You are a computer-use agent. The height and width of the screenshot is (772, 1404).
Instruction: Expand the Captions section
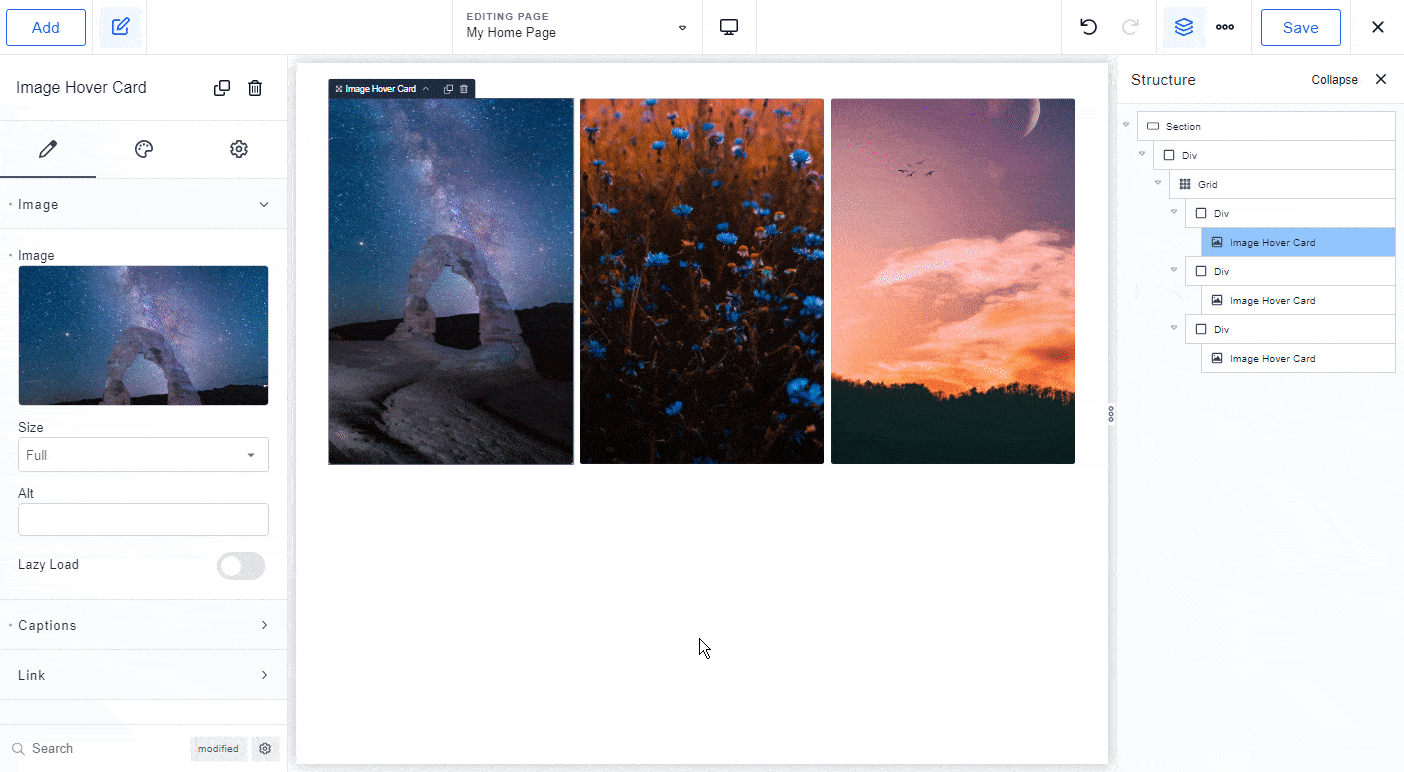pyautogui.click(x=143, y=625)
